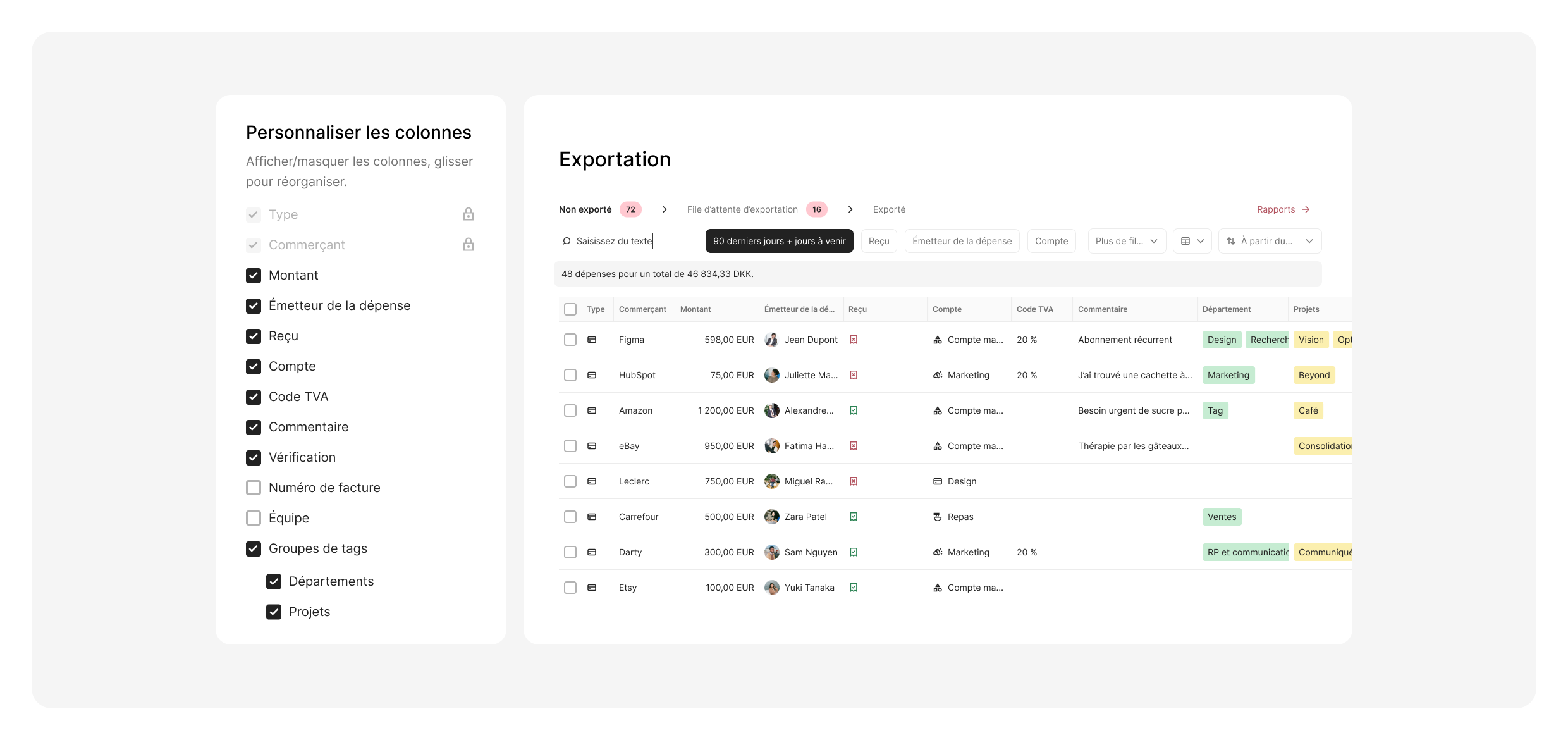Open the Plus de filtres dropdown
1568x740 pixels.
click(x=1126, y=241)
